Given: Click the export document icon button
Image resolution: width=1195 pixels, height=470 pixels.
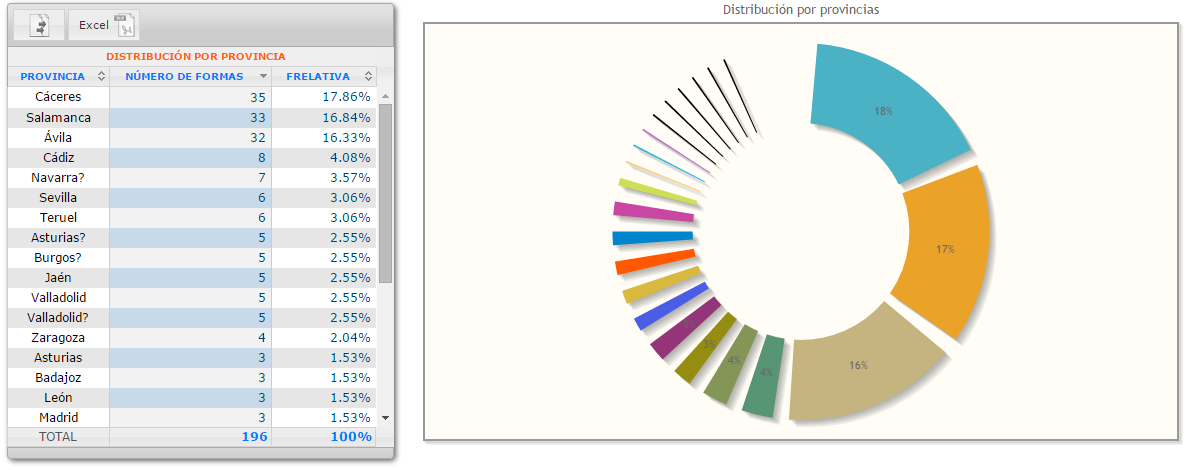Looking at the screenshot, I should (40, 25).
